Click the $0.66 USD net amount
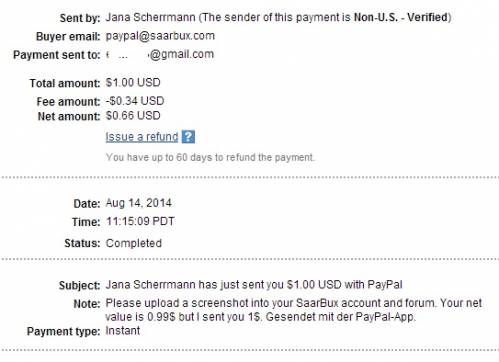 click(133, 116)
